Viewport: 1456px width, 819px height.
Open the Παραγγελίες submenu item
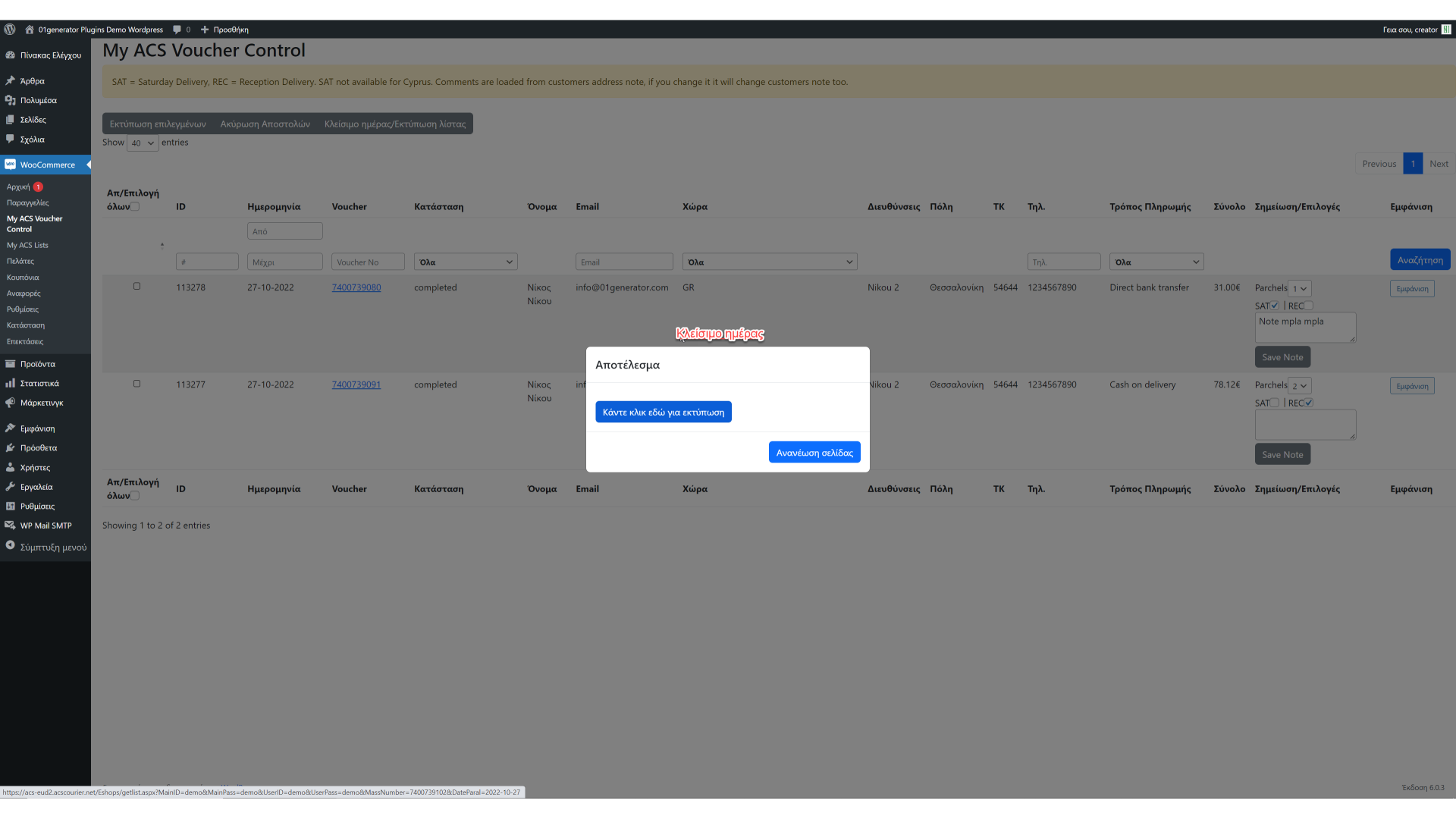point(28,202)
